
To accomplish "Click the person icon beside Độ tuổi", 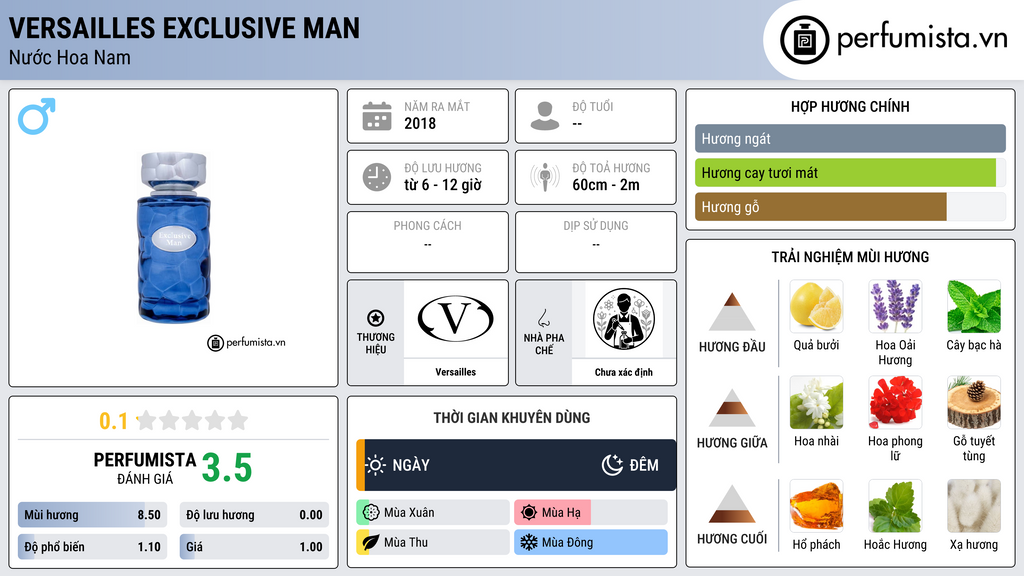I will pyautogui.click(x=545, y=116).
